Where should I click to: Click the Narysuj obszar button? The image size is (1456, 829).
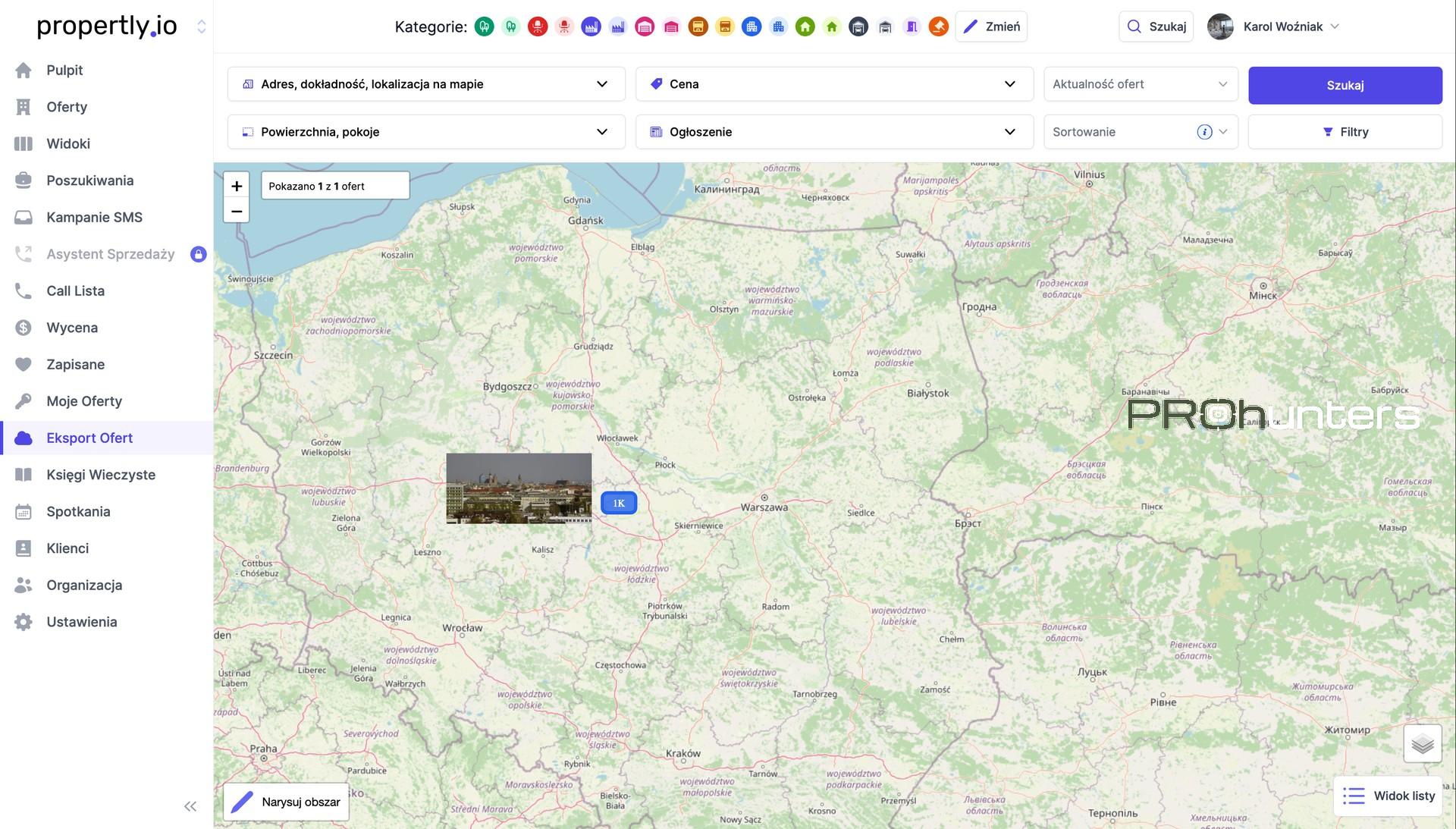[x=287, y=802]
